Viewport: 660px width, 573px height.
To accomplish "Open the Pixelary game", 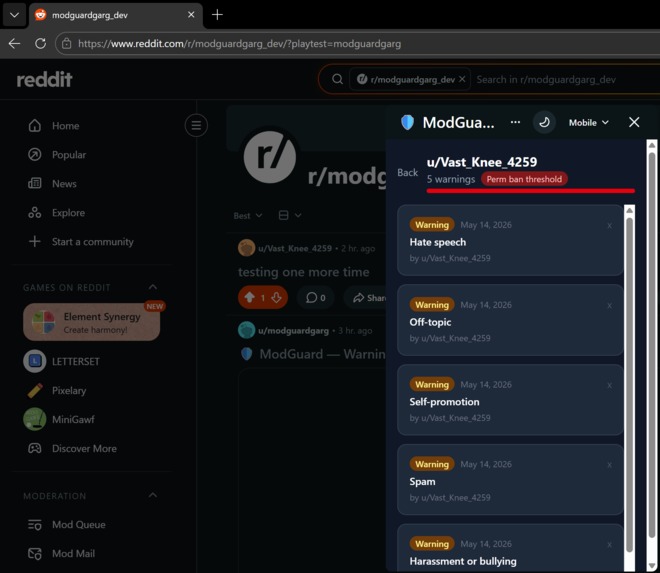I will click(69, 390).
